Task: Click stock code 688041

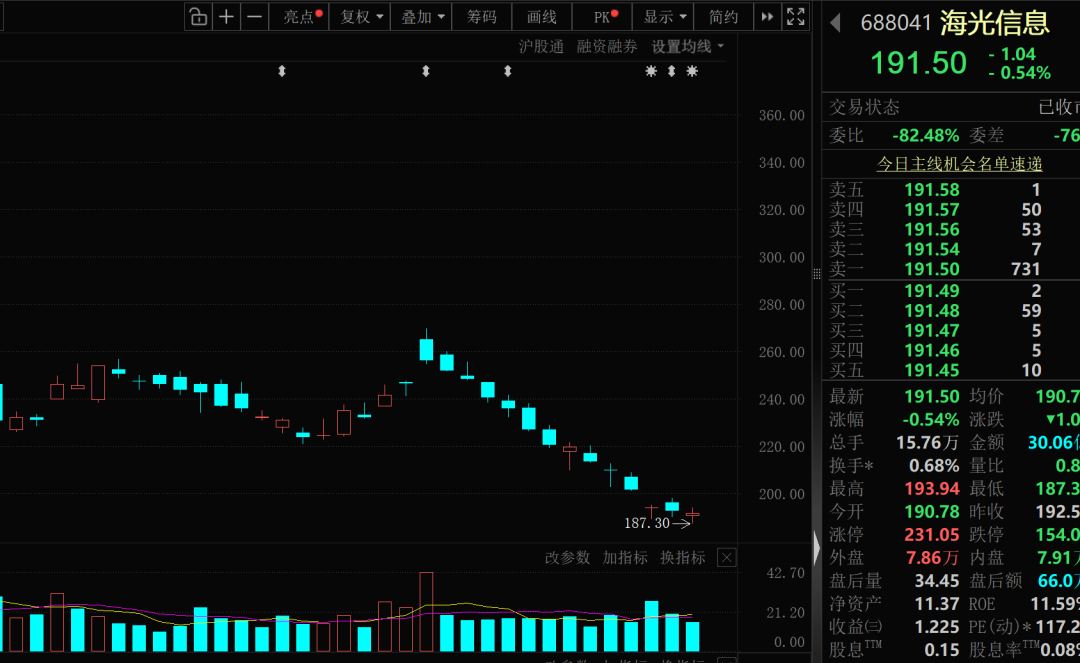Action: coord(895,23)
